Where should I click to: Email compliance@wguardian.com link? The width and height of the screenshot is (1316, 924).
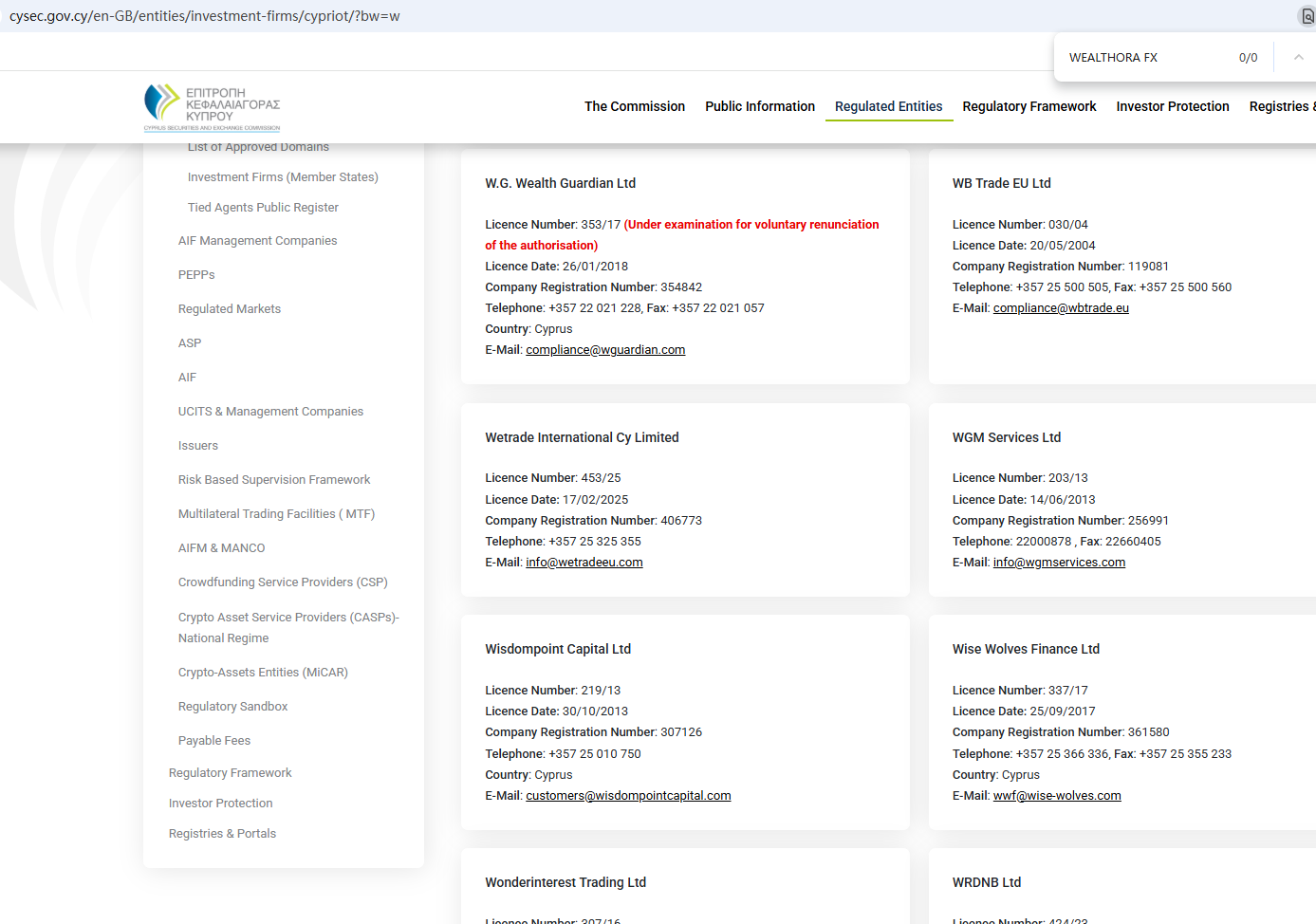605,350
